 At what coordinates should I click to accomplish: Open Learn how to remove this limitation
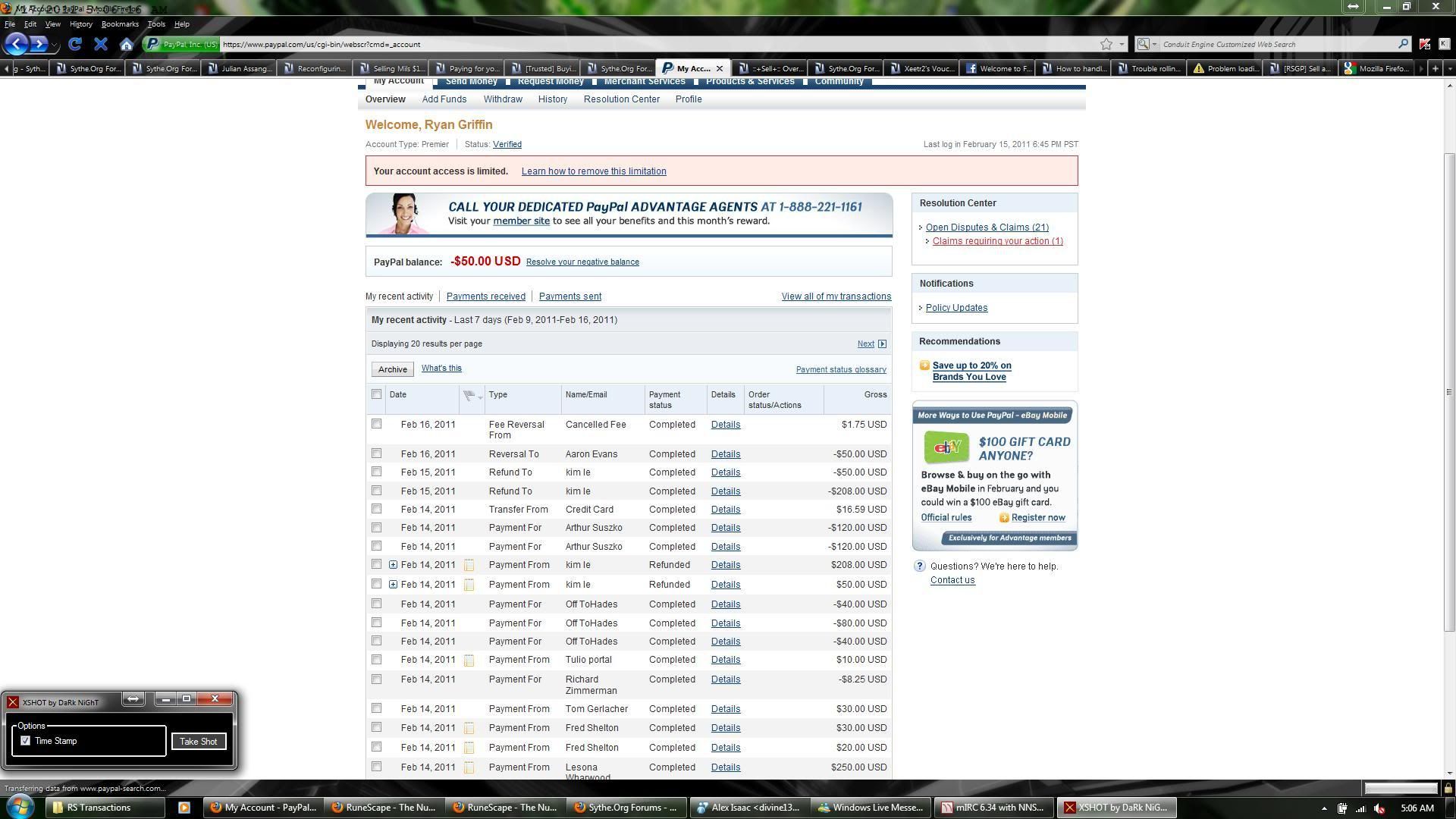[594, 171]
